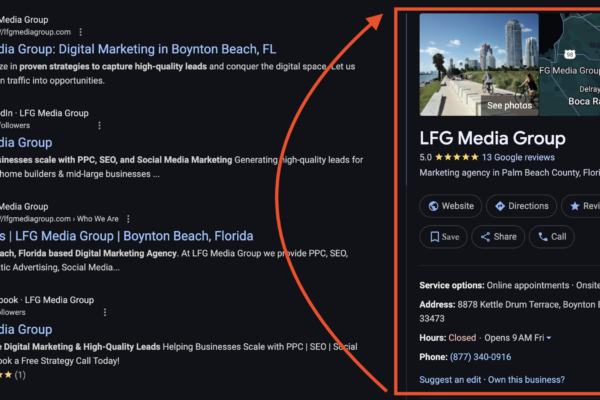Open Directions to LFG Media Group

(x=521, y=206)
